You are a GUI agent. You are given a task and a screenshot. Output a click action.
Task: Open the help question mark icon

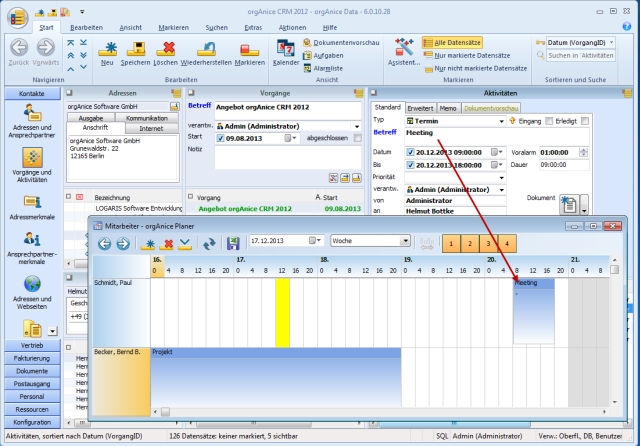click(627, 27)
